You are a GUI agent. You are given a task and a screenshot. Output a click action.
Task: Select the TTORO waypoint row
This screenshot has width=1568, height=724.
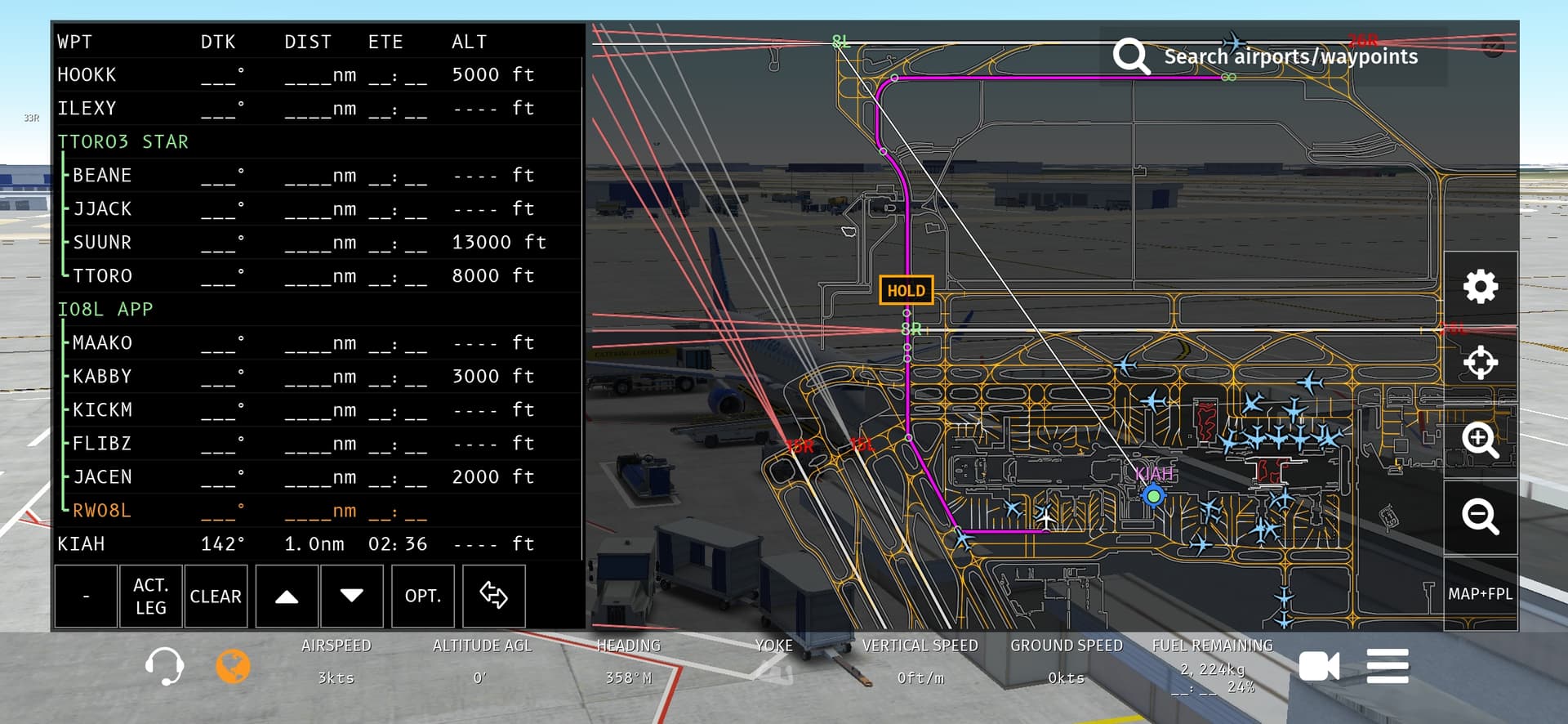(318, 276)
